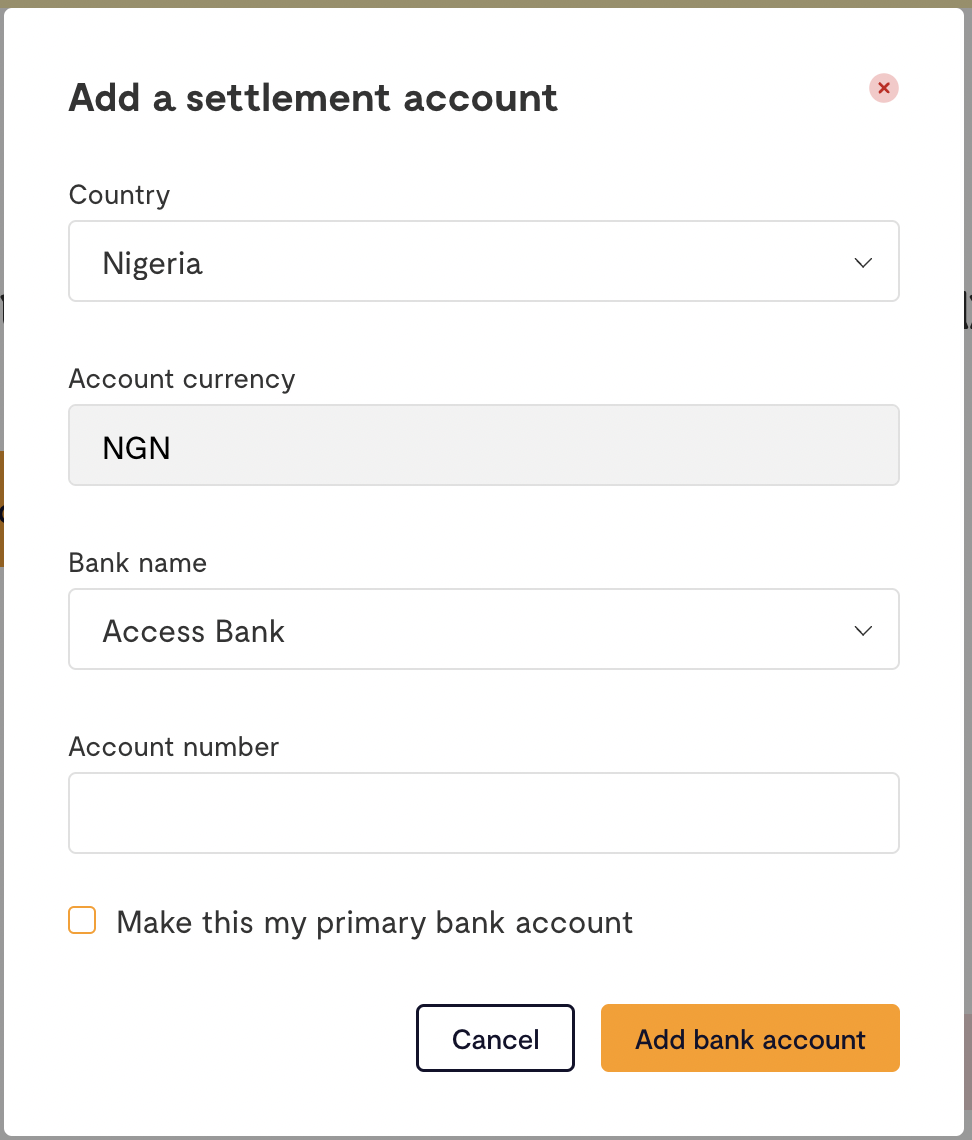Image resolution: width=972 pixels, height=1140 pixels.
Task: Click the Country field label
Action: point(119,195)
